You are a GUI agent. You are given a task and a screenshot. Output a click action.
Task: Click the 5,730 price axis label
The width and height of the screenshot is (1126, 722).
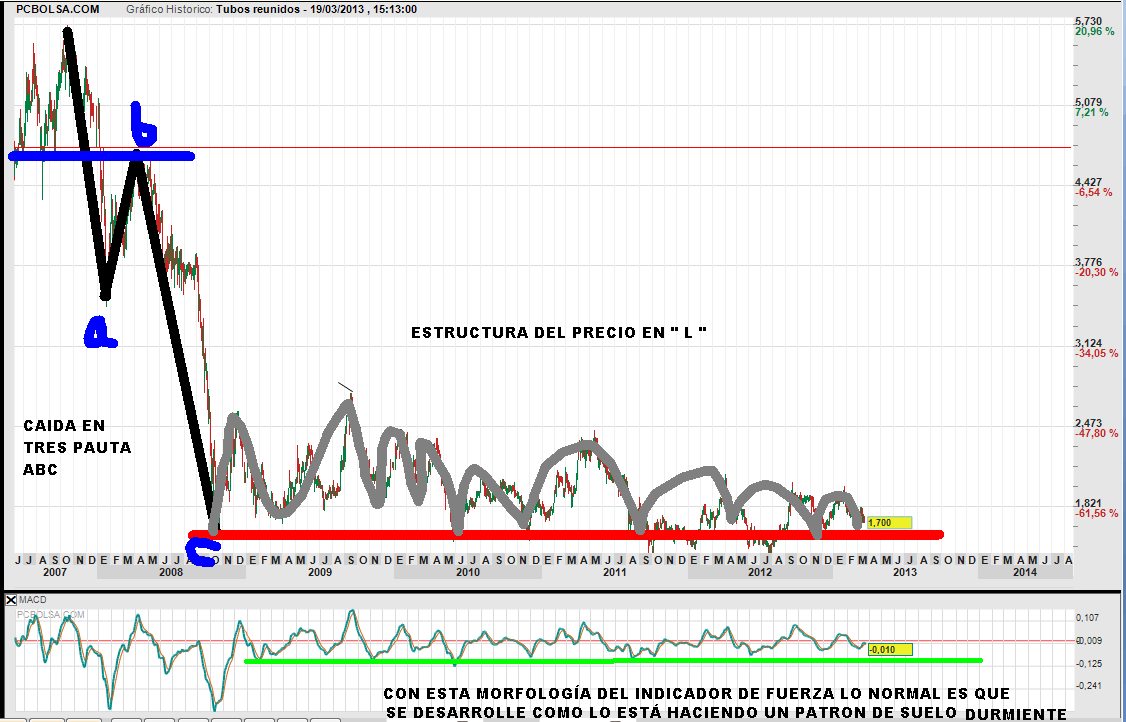[x=1087, y=21]
